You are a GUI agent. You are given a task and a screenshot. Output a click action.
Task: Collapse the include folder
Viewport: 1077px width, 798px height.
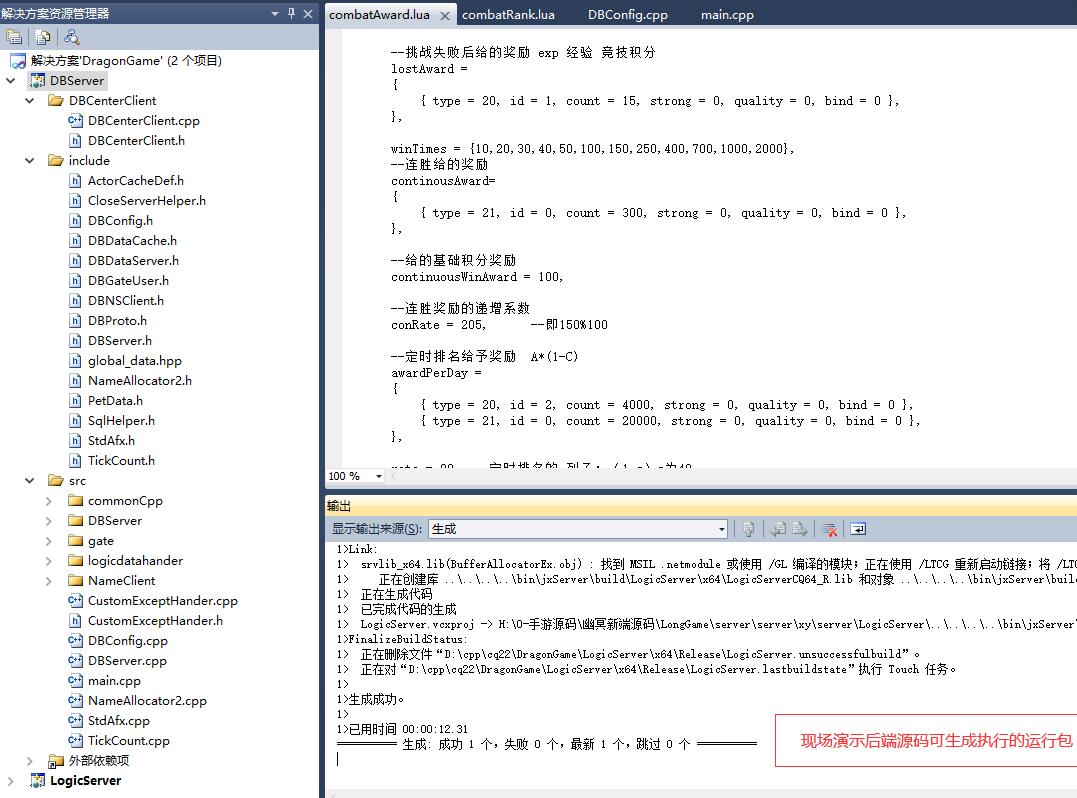point(30,160)
